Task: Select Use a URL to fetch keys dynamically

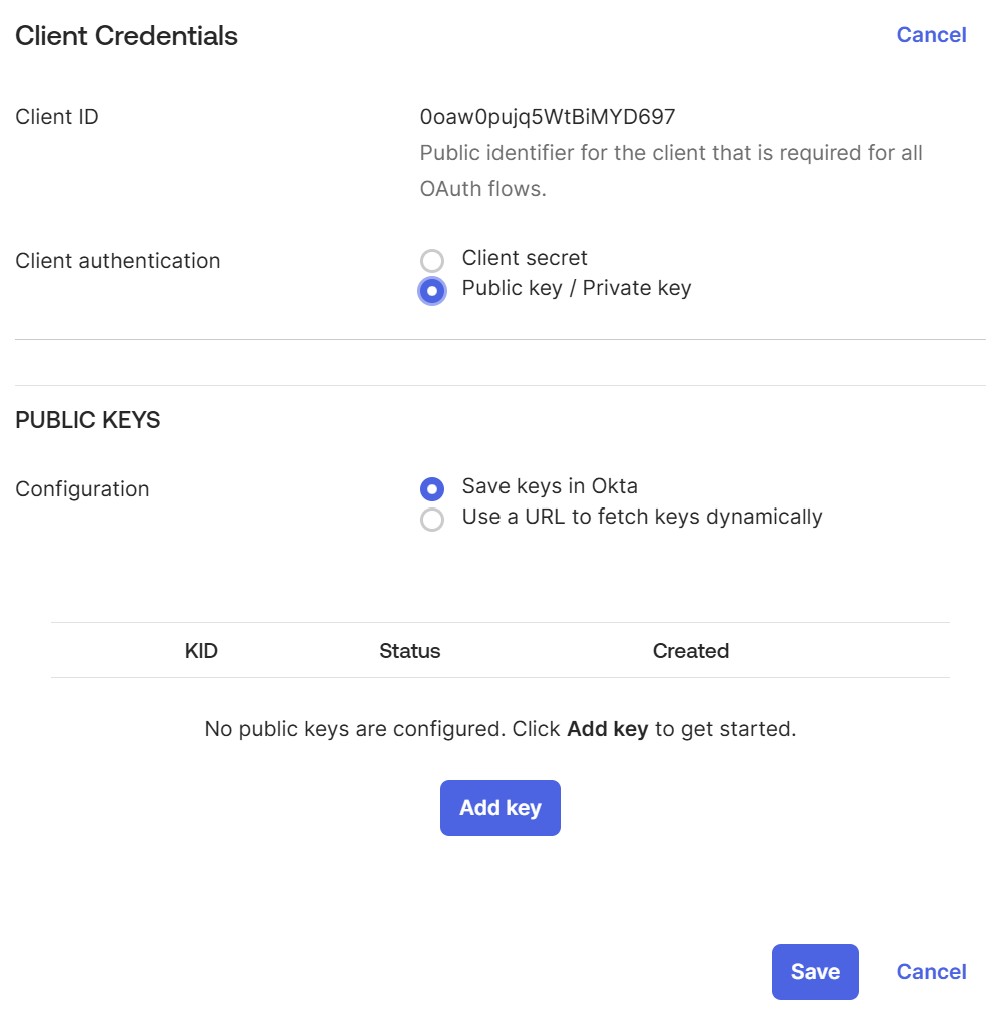Action: coord(431,519)
